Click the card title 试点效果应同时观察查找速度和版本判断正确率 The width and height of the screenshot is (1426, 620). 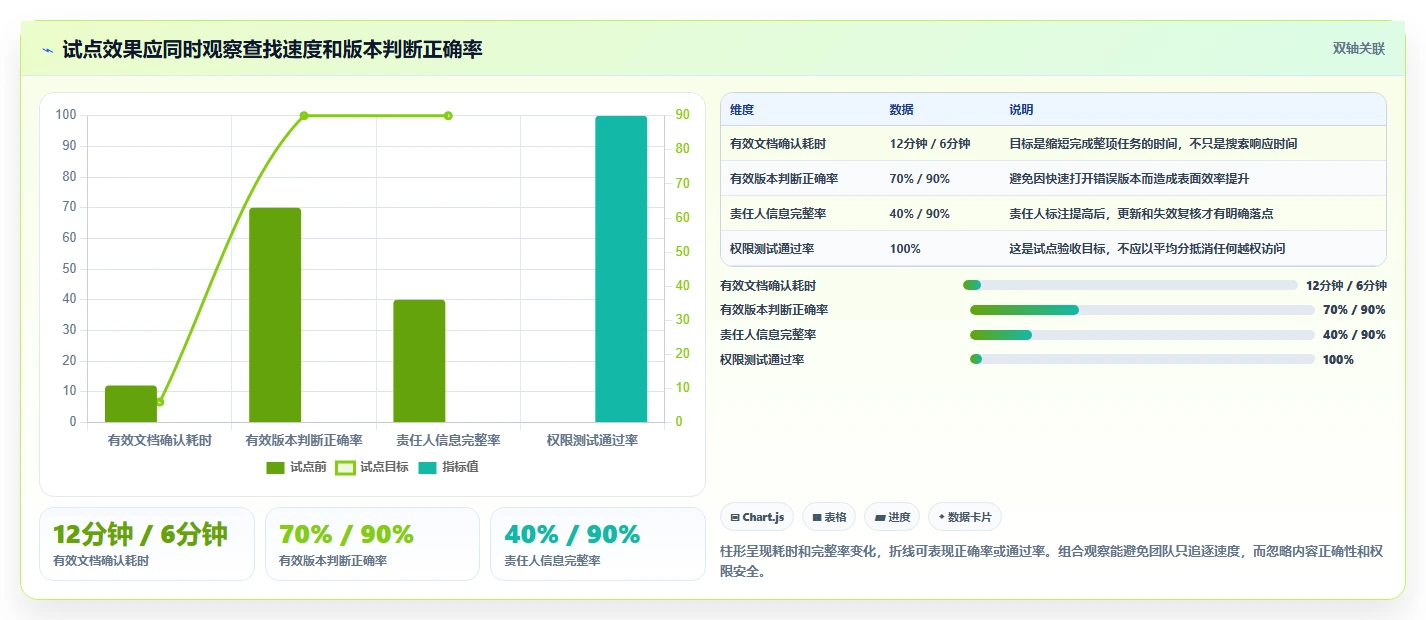[x=272, y=49]
